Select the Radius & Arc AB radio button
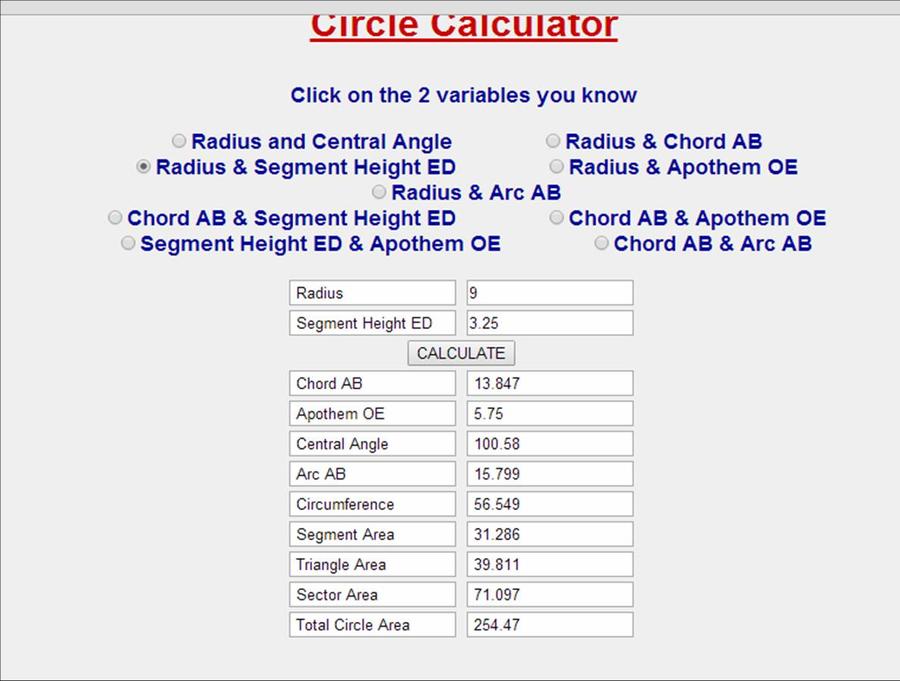This screenshot has height=681, width=900. click(379, 192)
